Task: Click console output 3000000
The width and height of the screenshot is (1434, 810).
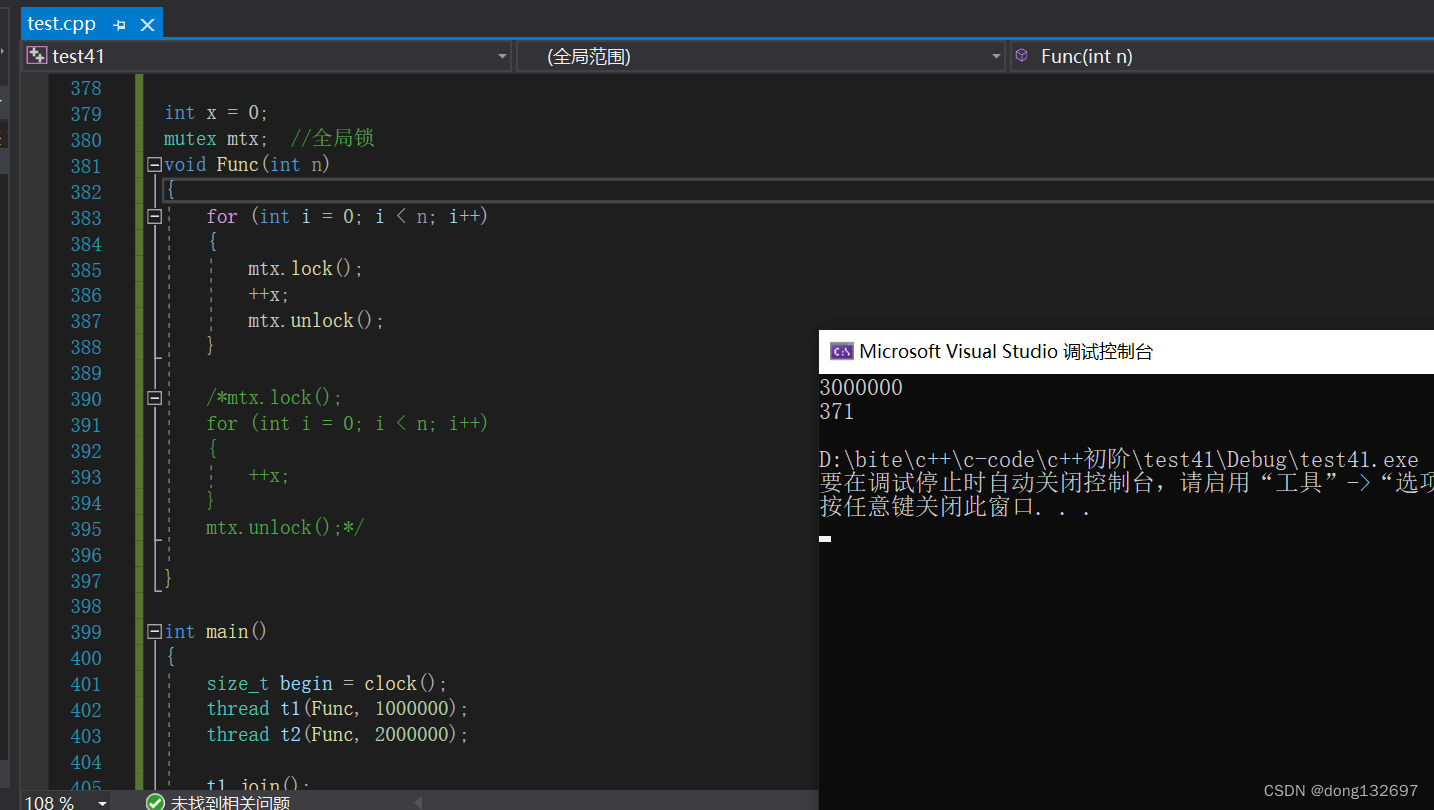Action: (861, 388)
